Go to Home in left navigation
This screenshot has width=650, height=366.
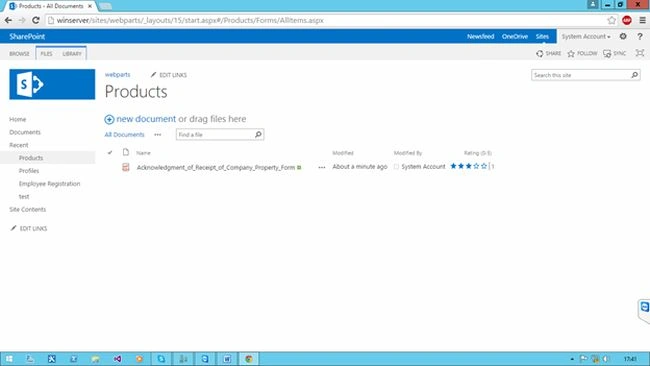pyautogui.click(x=17, y=119)
